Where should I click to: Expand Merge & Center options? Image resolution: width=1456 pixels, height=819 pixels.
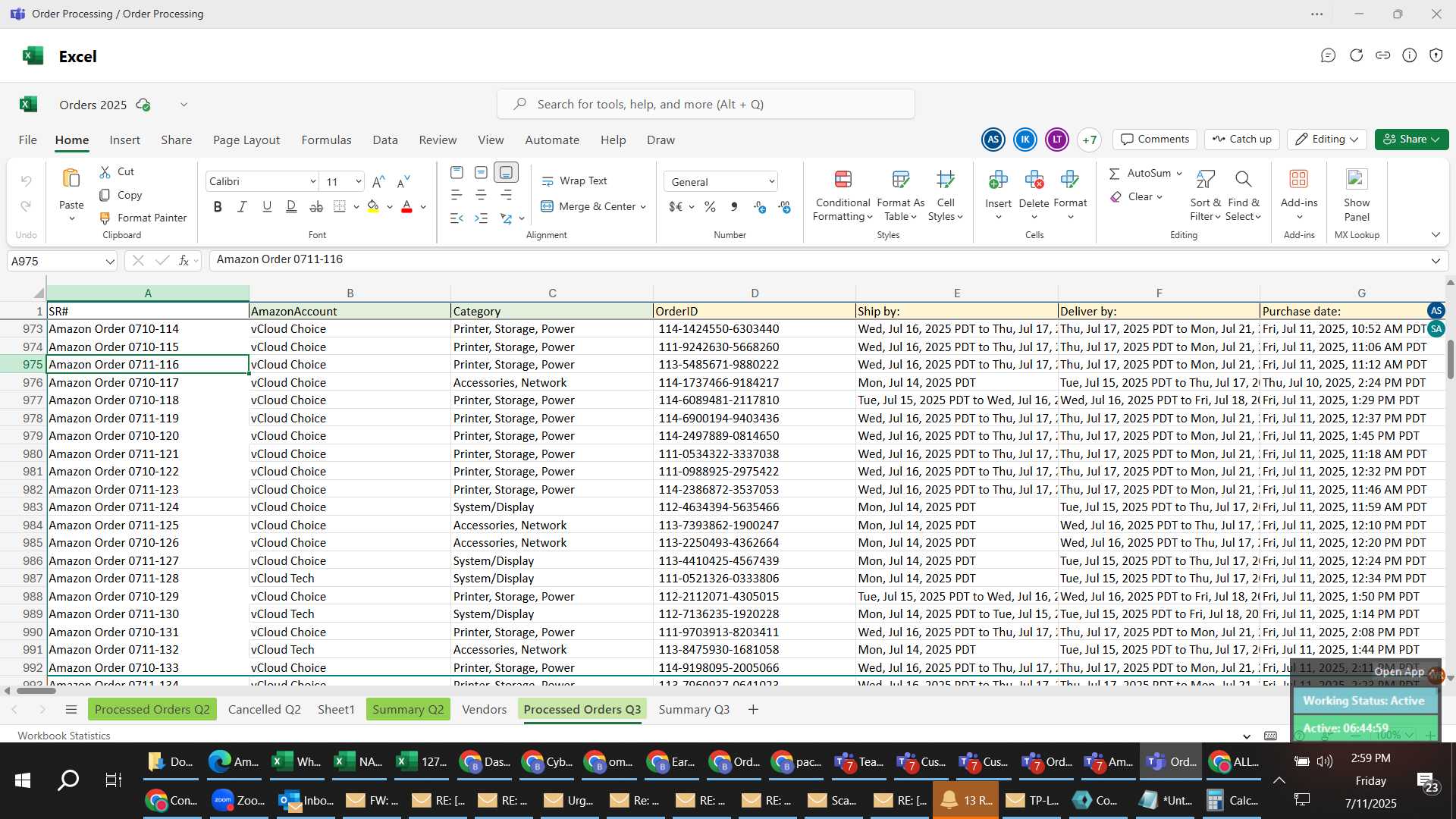tap(643, 207)
